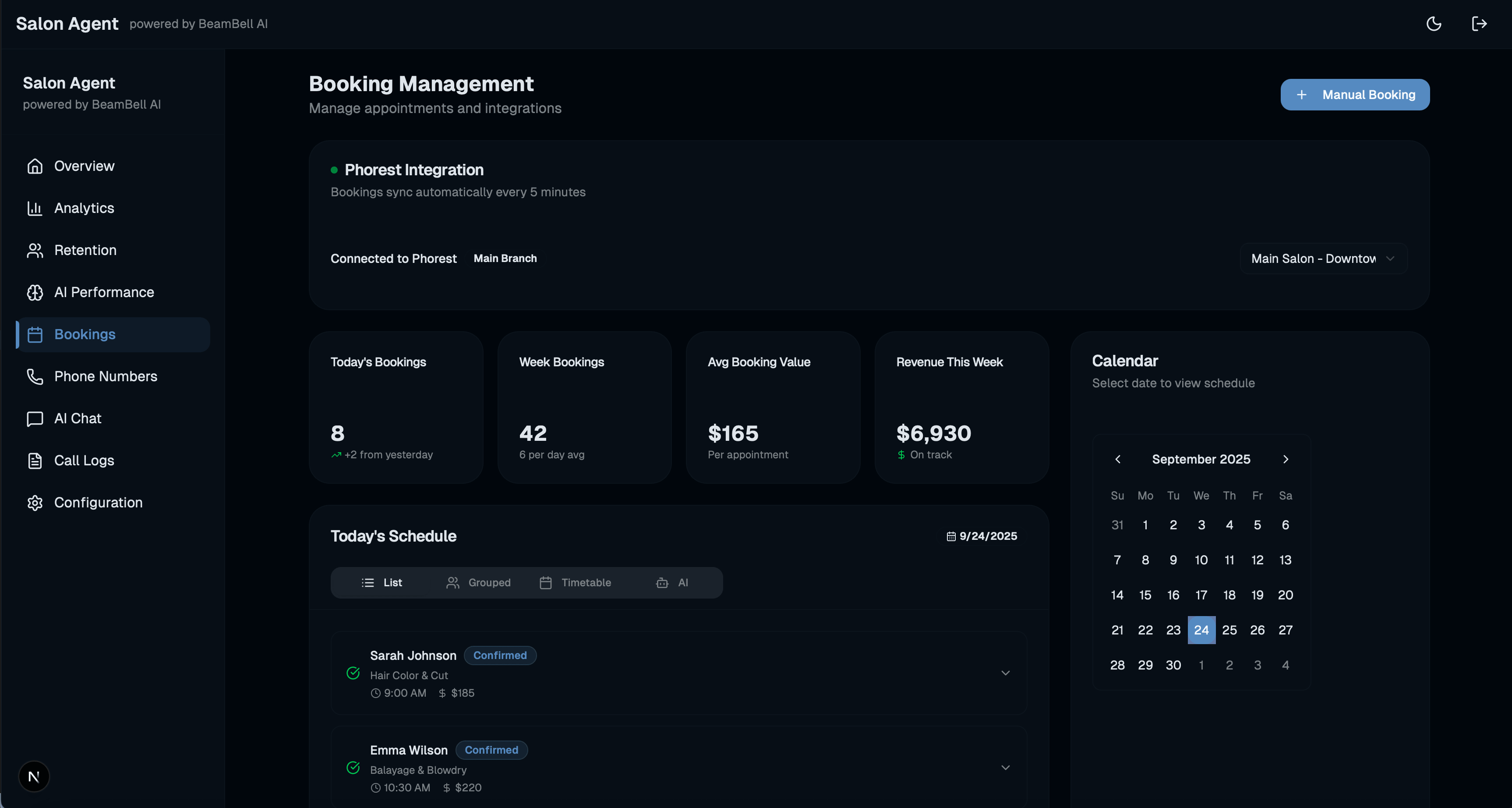Expand Sarah Johnson's booking details
The height and width of the screenshot is (808, 1512).
click(x=1006, y=673)
